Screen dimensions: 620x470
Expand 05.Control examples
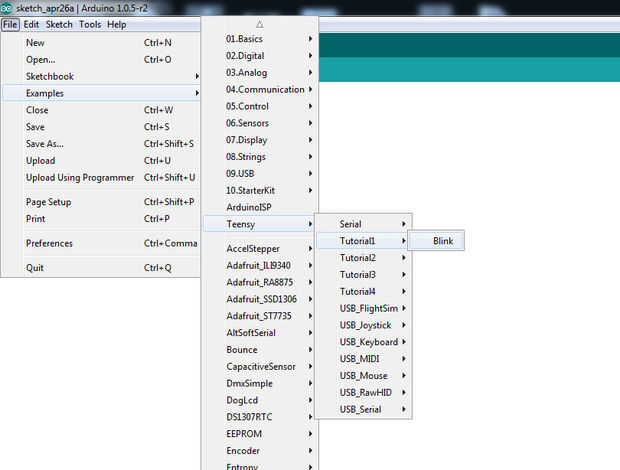click(260, 106)
